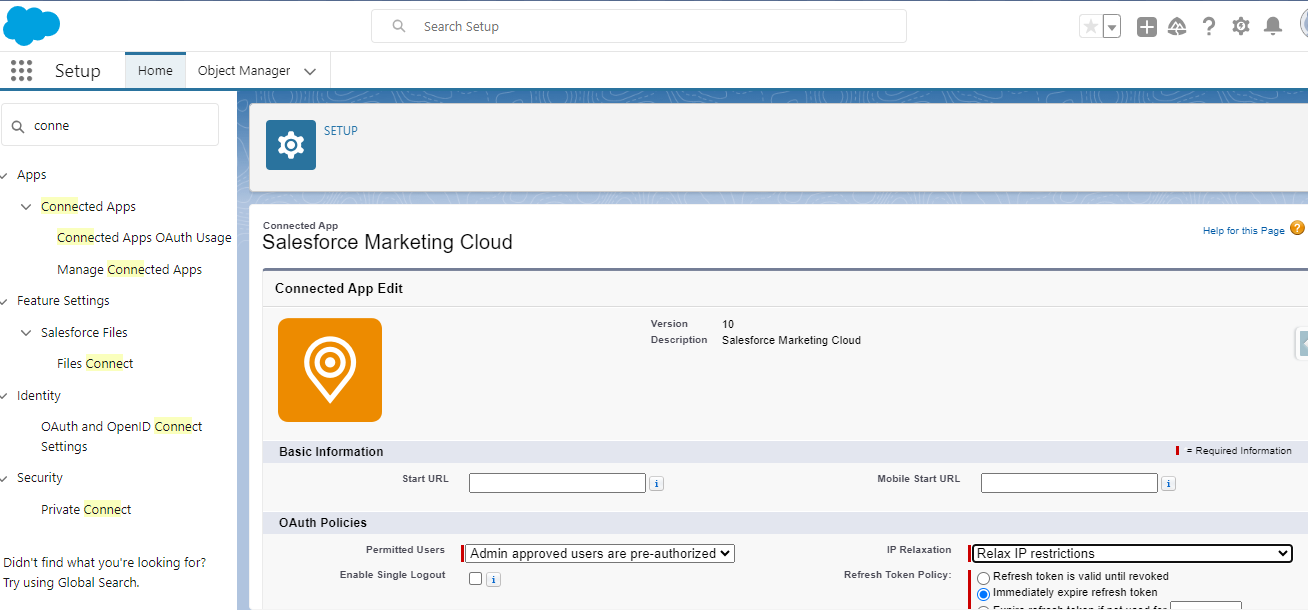This screenshot has height=610, width=1308.
Task: Open Setup notifications bell
Action: coord(1272,25)
